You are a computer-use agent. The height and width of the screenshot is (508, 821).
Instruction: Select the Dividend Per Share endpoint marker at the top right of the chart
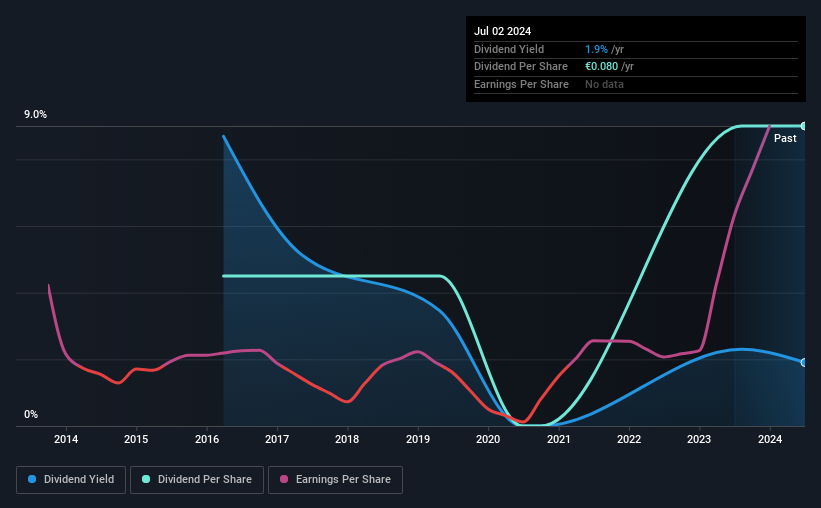(804, 126)
